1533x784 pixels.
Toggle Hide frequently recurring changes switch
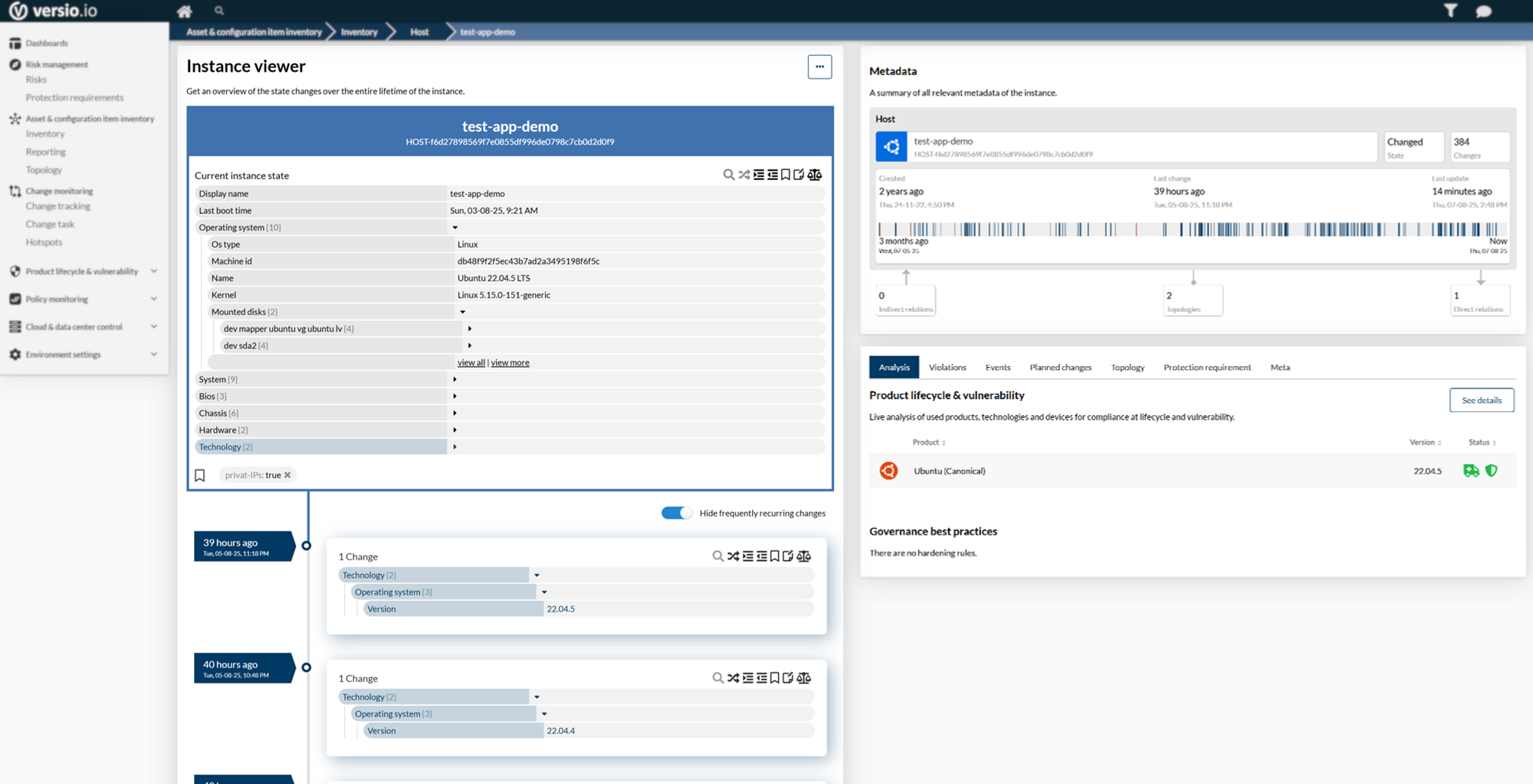tap(676, 513)
